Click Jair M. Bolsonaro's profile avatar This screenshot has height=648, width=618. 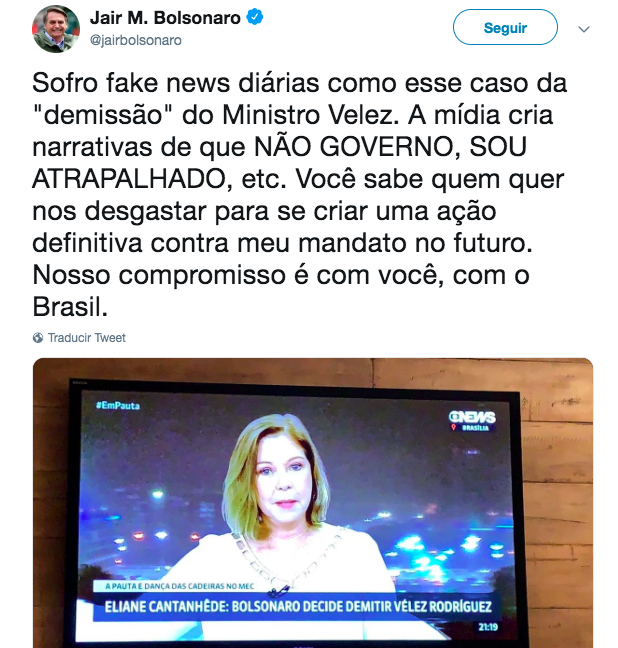click(x=56, y=29)
